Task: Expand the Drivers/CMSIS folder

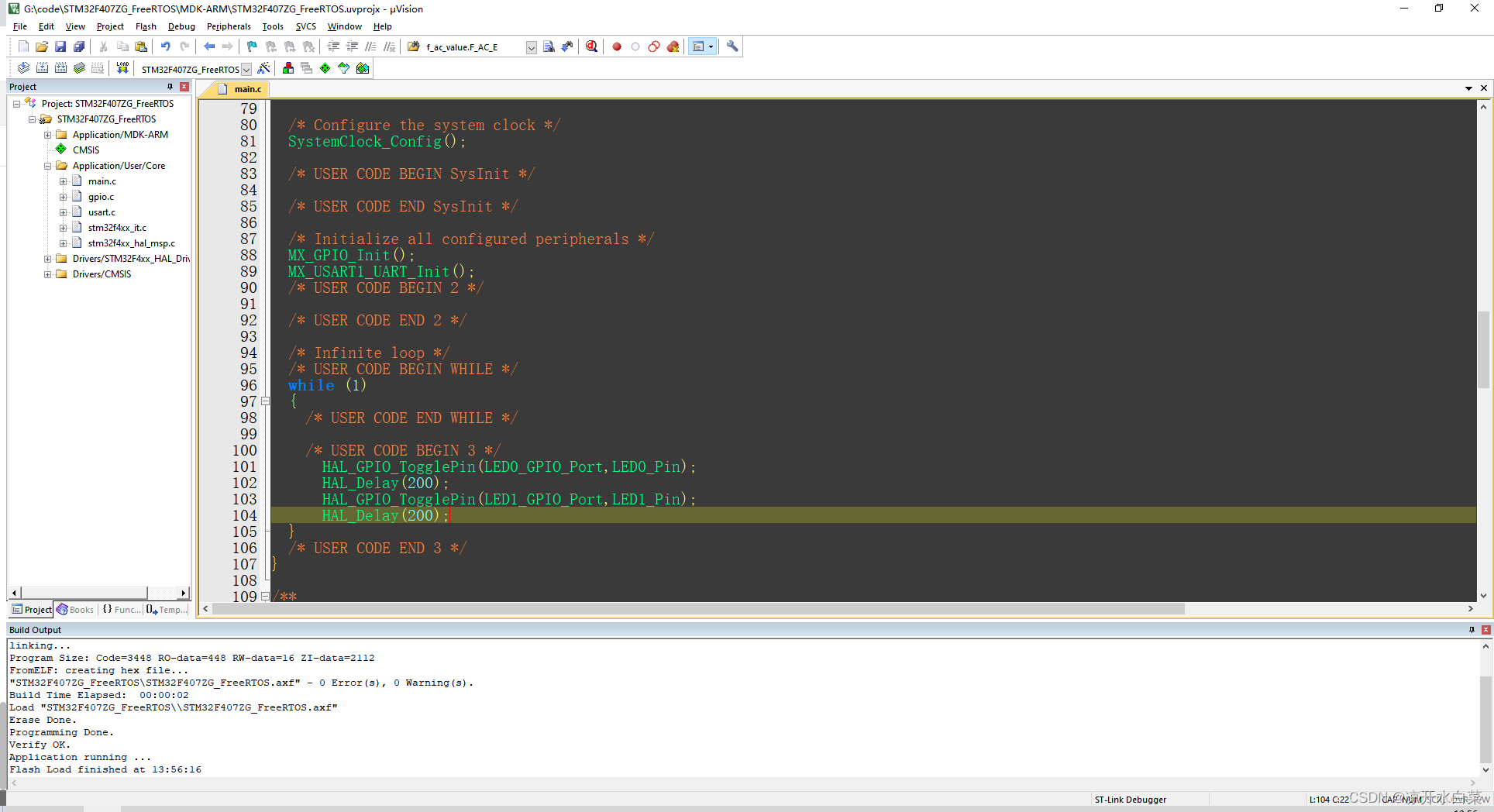Action: coord(47,274)
